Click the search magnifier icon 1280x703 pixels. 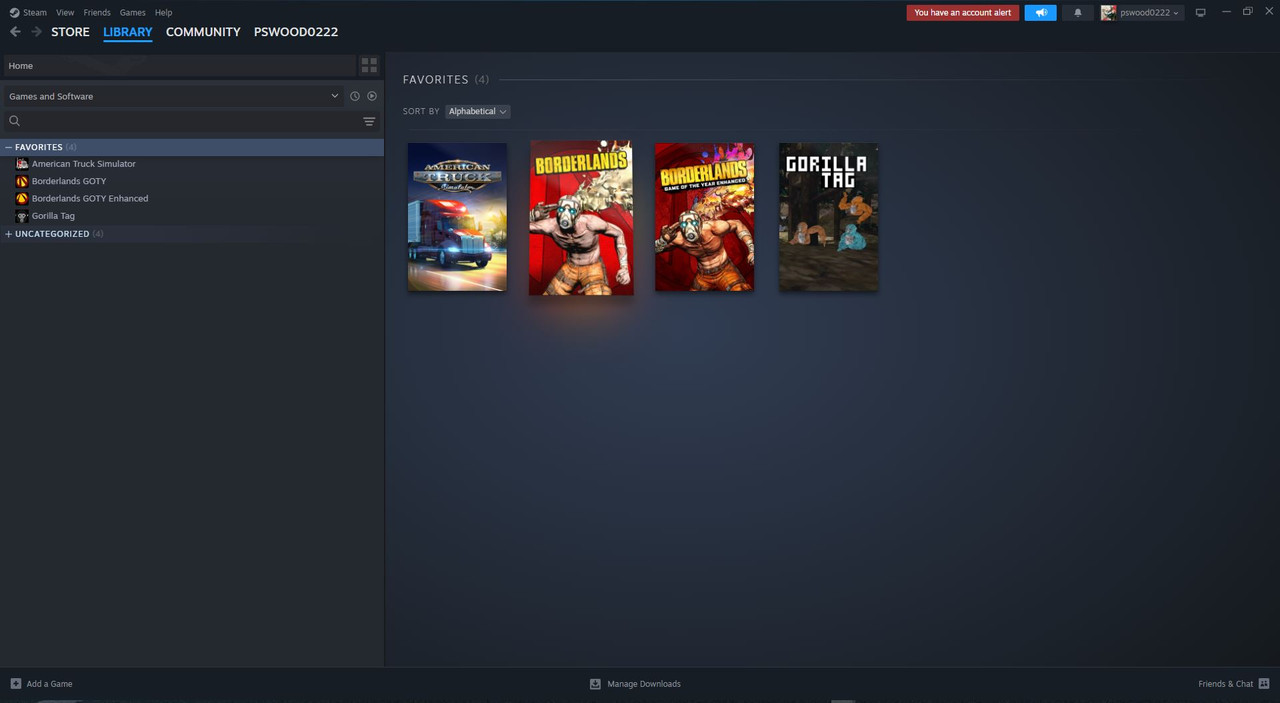14,121
